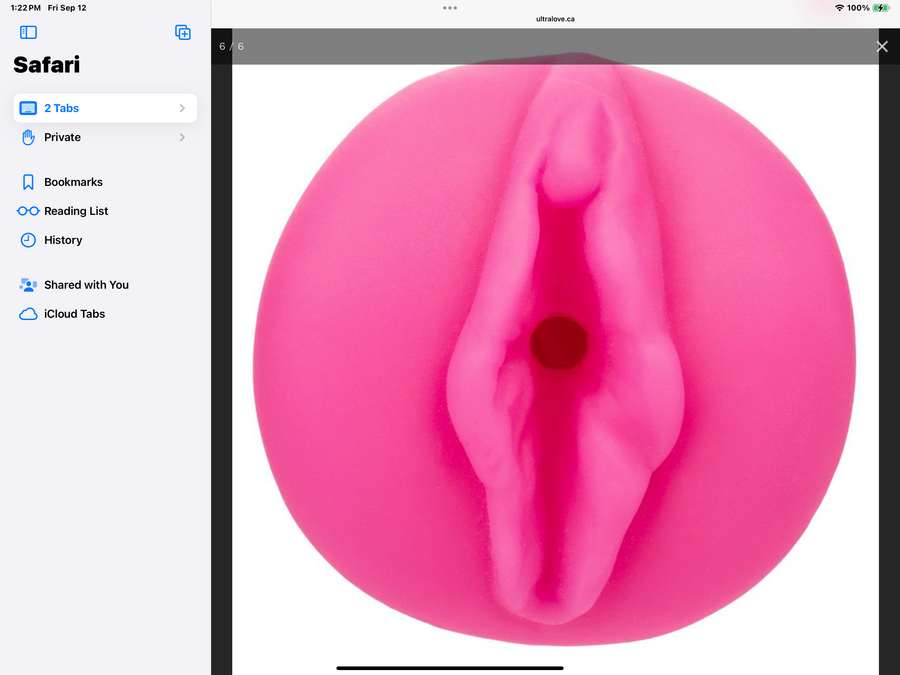Open the three-dot multitasking menu
Viewport: 900px width, 675px height.
coord(450,7)
